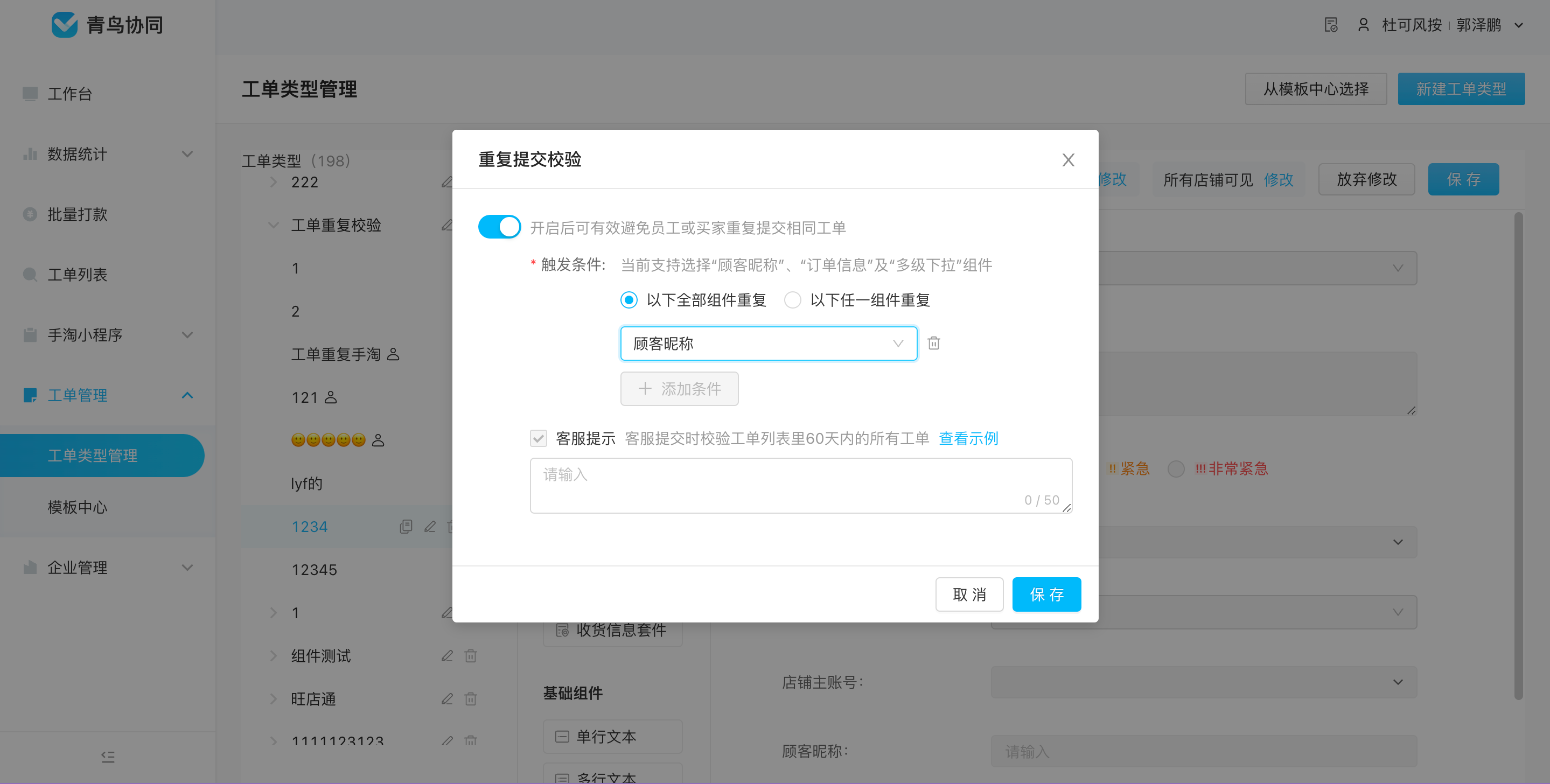Select the 收货信息套件 component
The image size is (1550, 784).
(x=612, y=632)
